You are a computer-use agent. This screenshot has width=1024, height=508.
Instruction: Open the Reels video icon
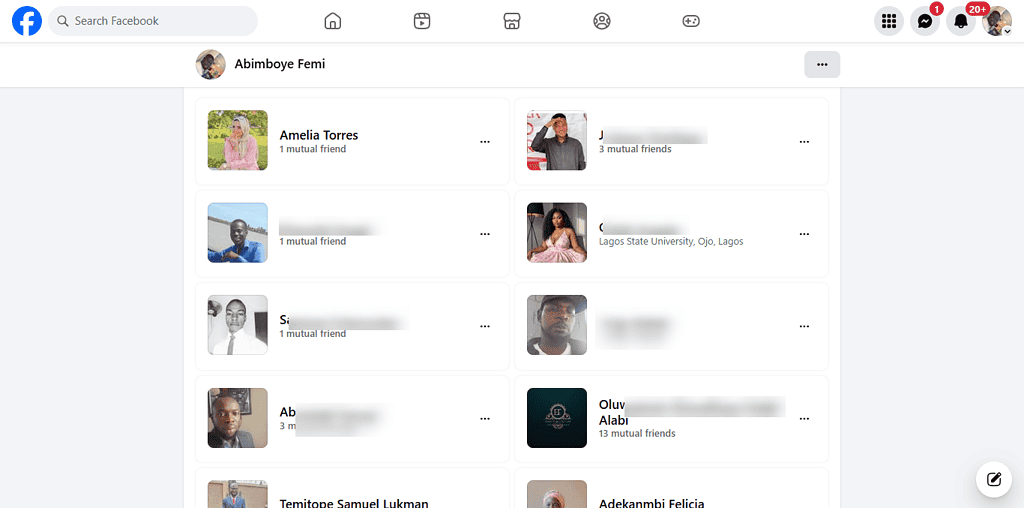423,21
